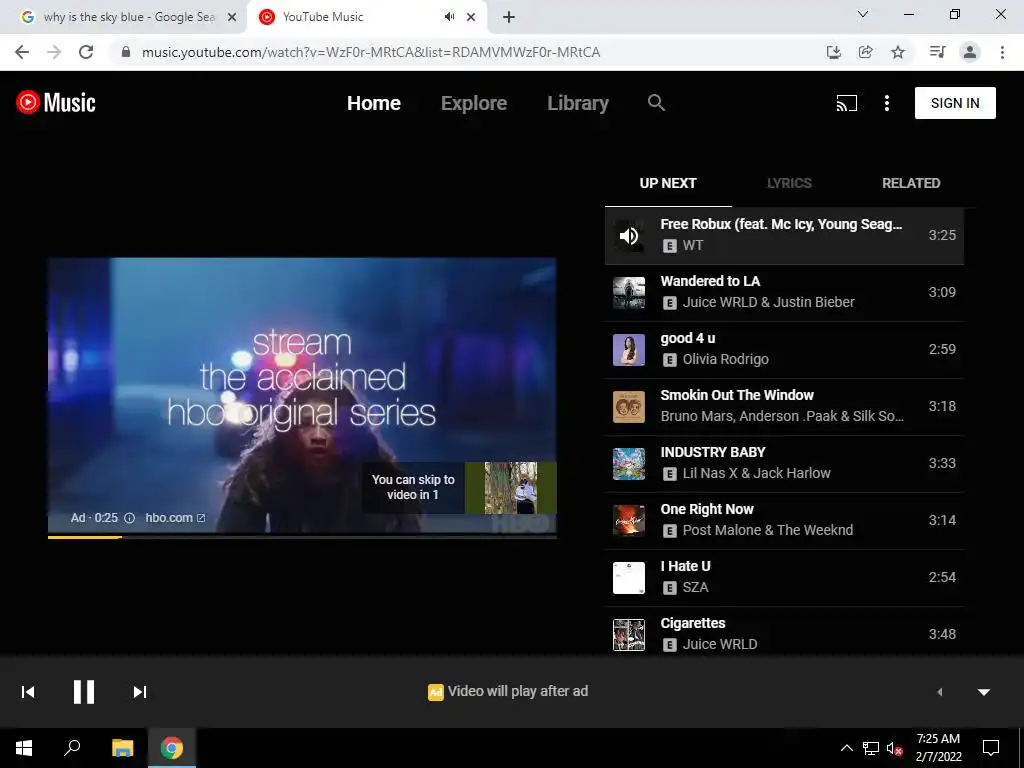1024x768 pixels.
Task: Switch to the UP NEXT tab
Action: click(668, 184)
